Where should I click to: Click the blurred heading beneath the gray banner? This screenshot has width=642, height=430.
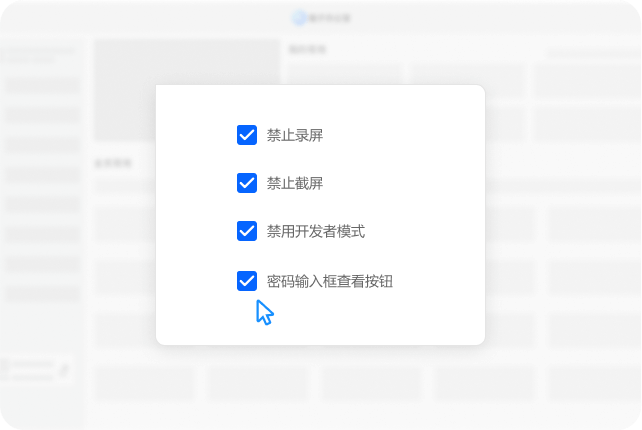click(113, 163)
